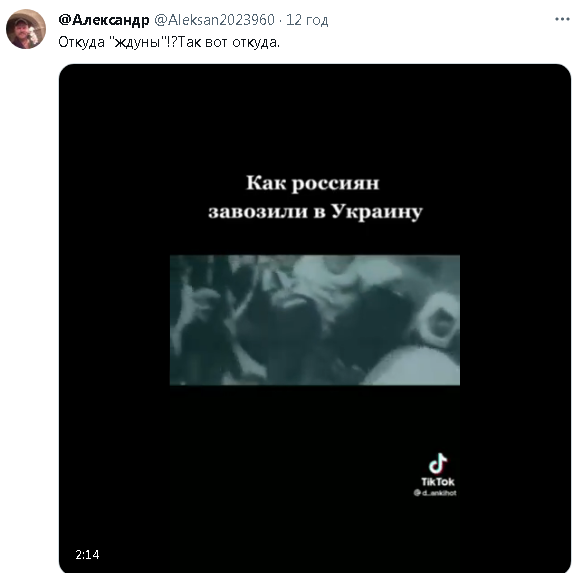The height and width of the screenshot is (573, 588).
Task: Click the raised hand in the footage
Action: [x=197, y=306]
